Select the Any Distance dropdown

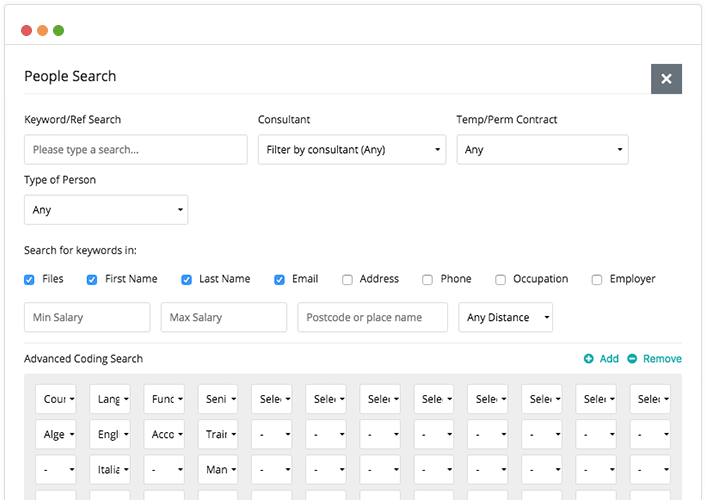[x=505, y=318]
